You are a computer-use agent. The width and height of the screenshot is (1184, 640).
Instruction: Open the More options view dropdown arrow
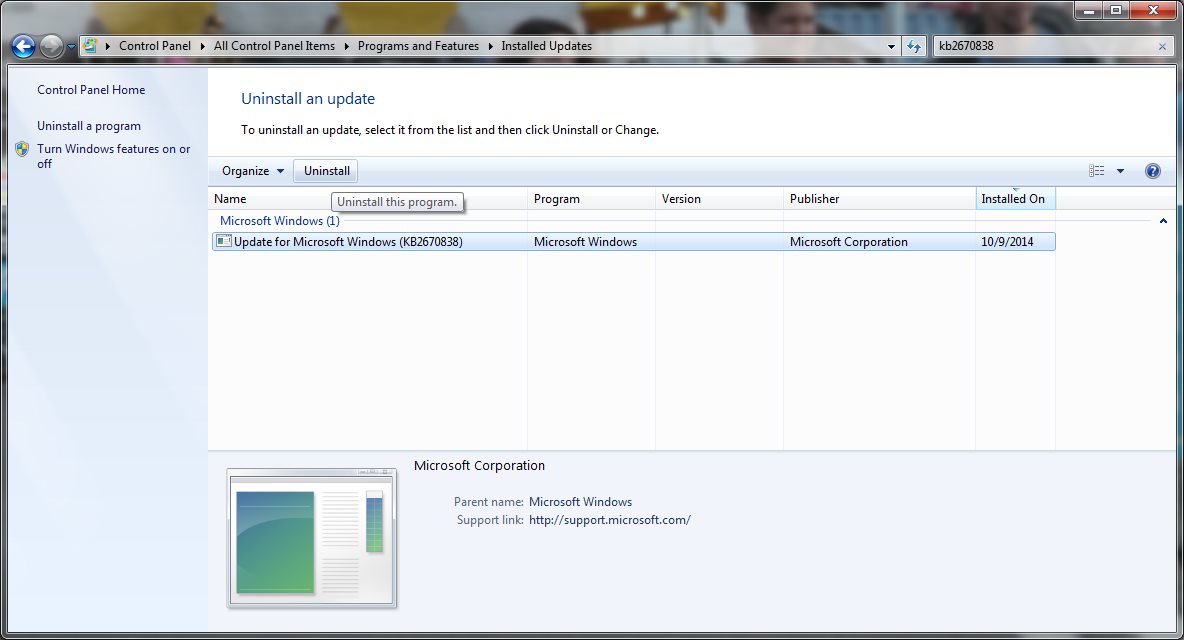(1121, 171)
